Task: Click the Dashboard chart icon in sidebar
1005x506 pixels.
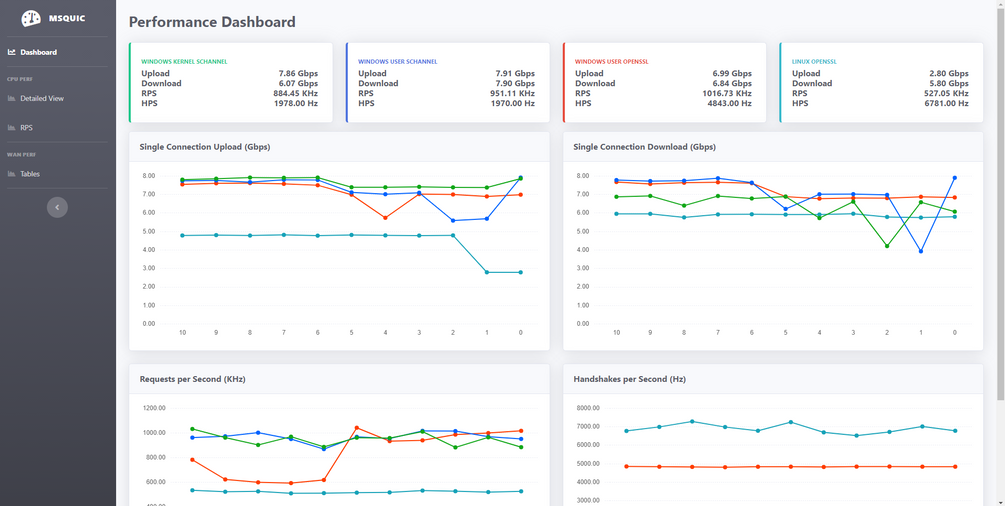Action: point(12,52)
